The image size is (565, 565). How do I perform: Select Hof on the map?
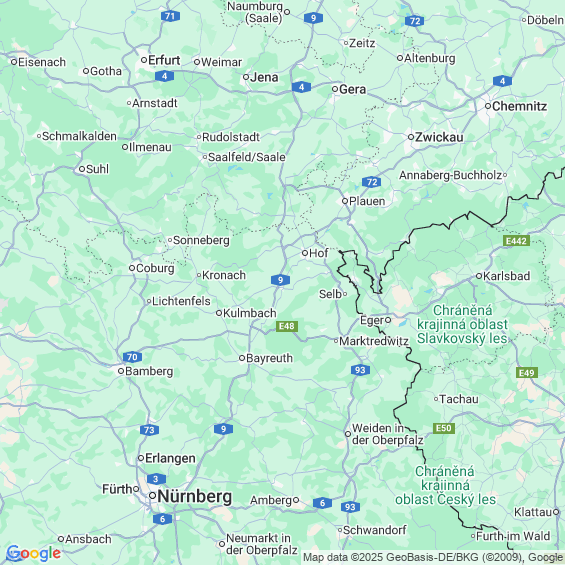coord(316,253)
